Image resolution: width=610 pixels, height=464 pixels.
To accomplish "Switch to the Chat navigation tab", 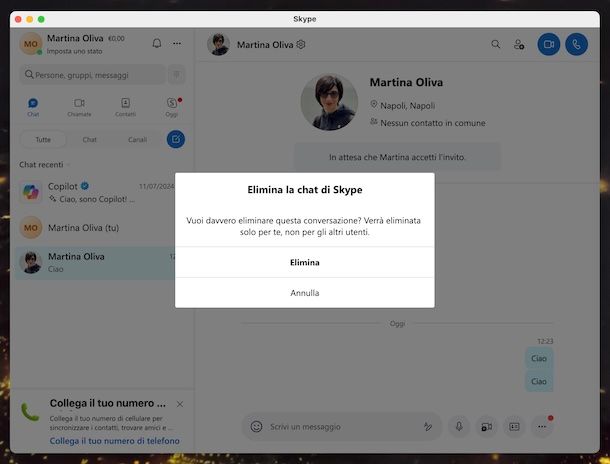I will (x=33, y=107).
